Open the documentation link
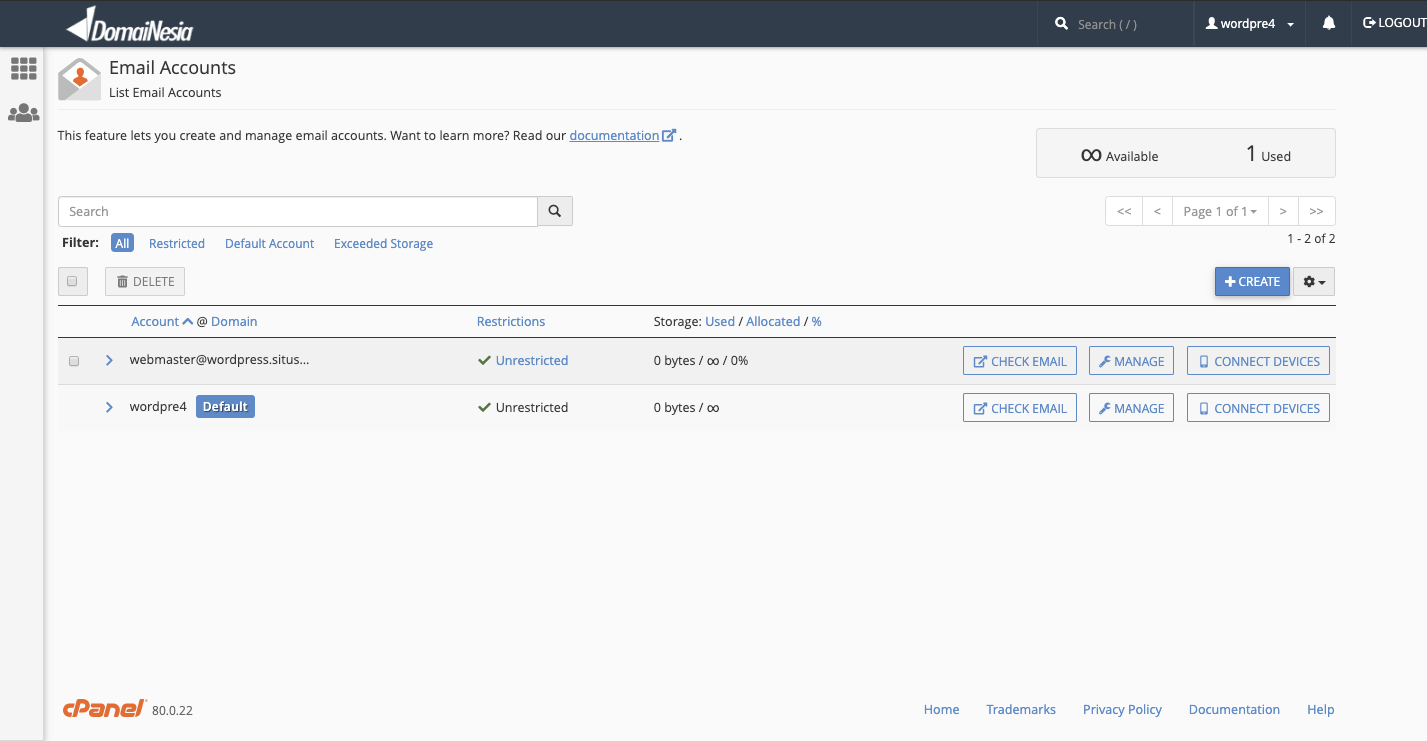 [x=614, y=135]
